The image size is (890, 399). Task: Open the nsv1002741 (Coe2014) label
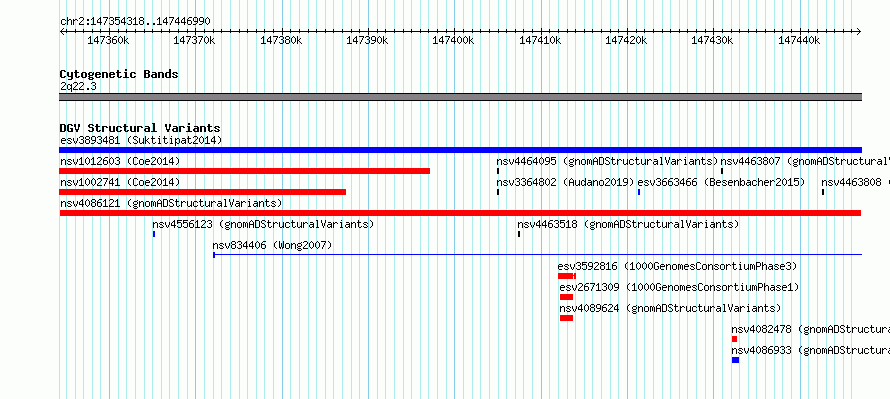[120, 182]
